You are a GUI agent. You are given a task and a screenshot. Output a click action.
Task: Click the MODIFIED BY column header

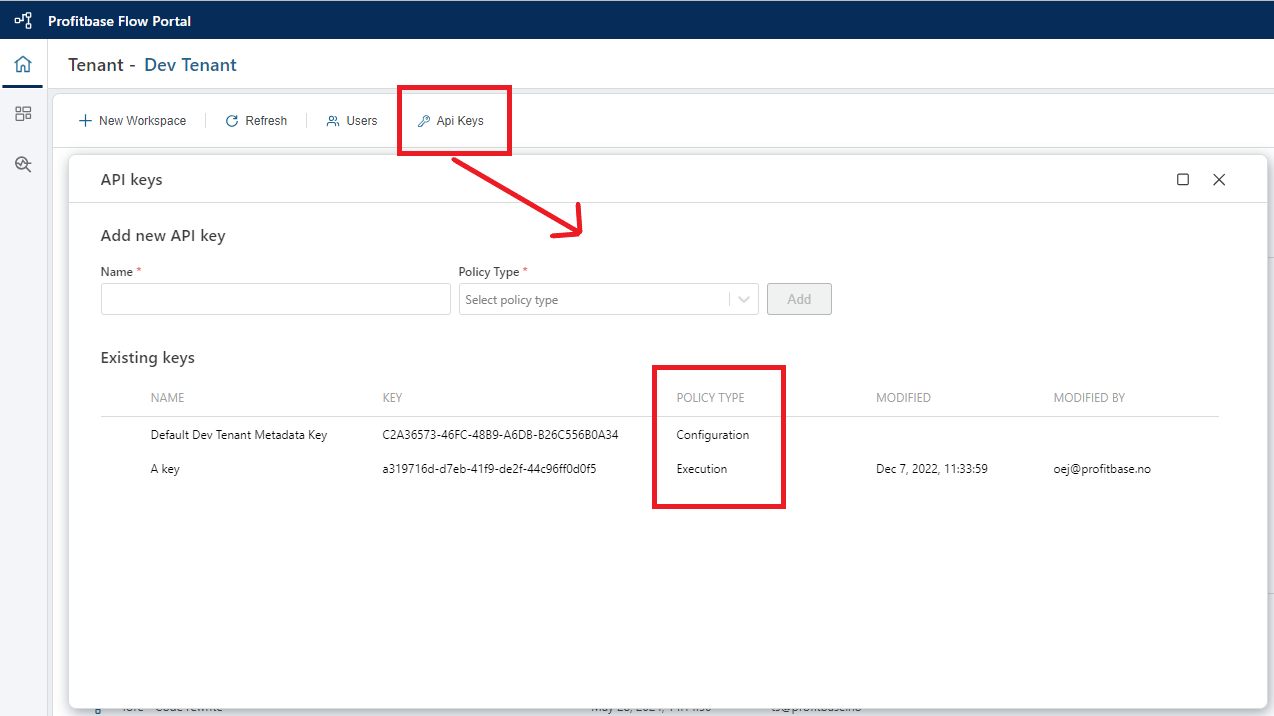pos(1089,398)
